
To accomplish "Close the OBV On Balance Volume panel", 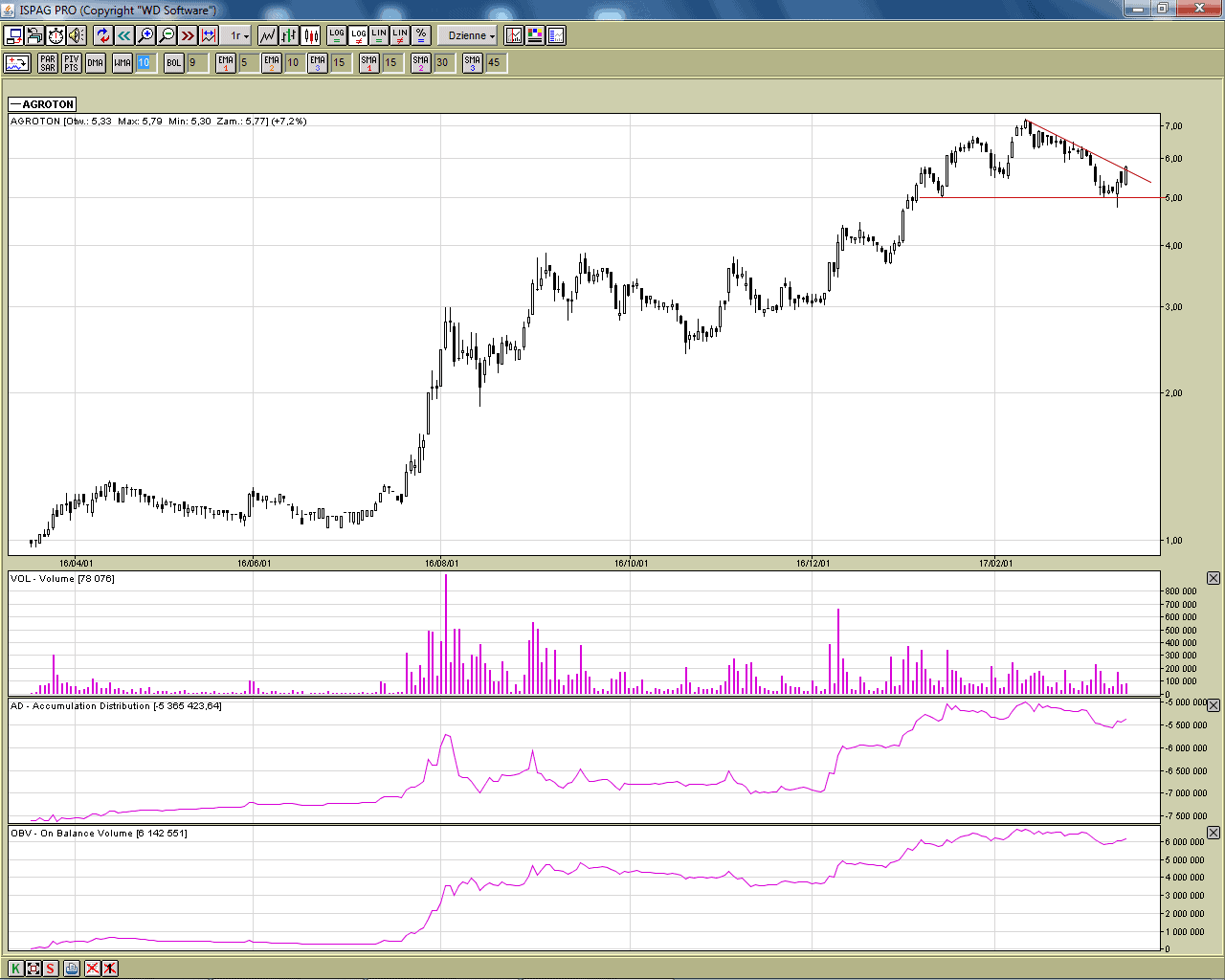I will [1214, 833].
